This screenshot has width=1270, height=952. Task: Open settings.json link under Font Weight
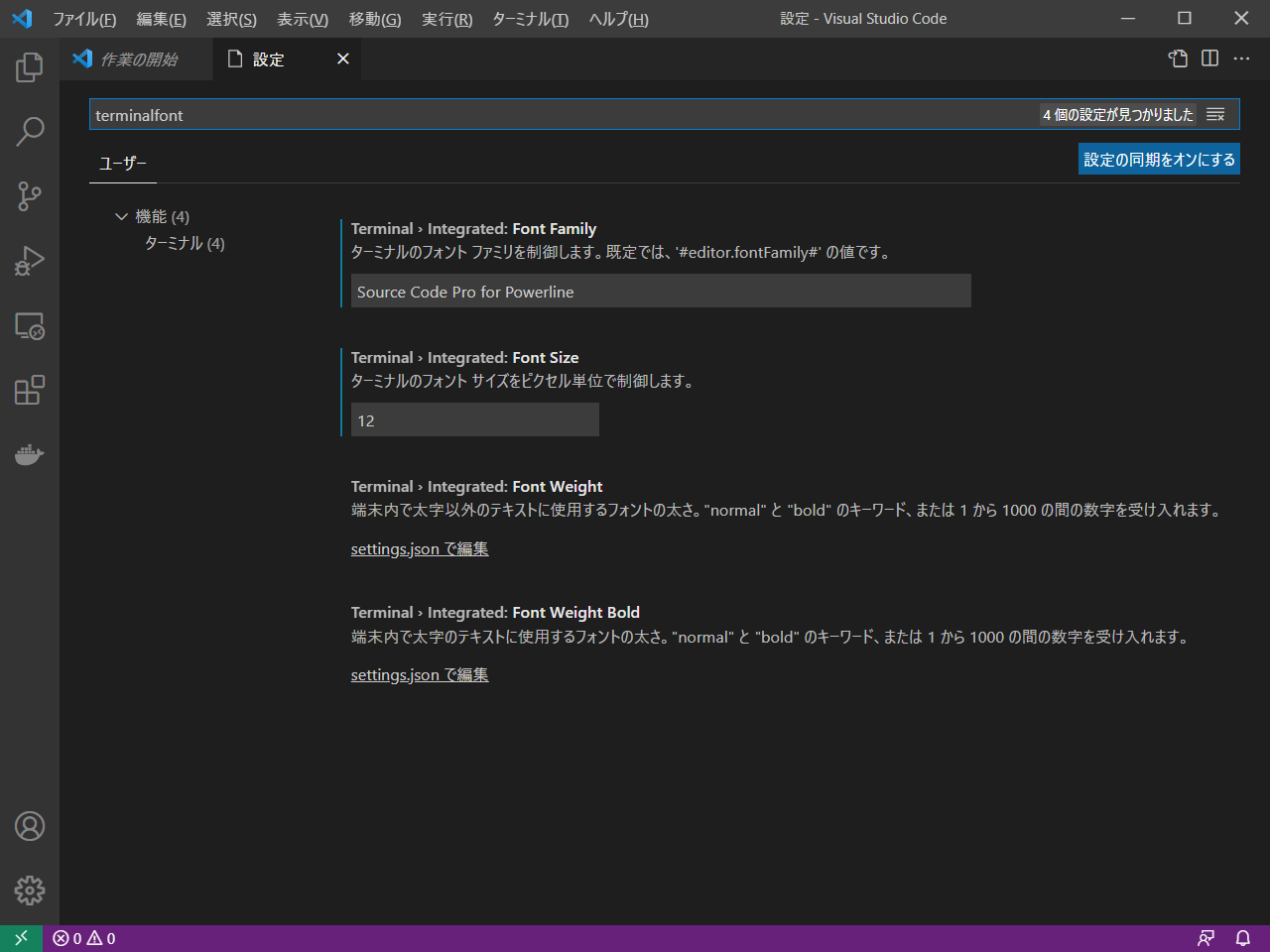click(420, 549)
